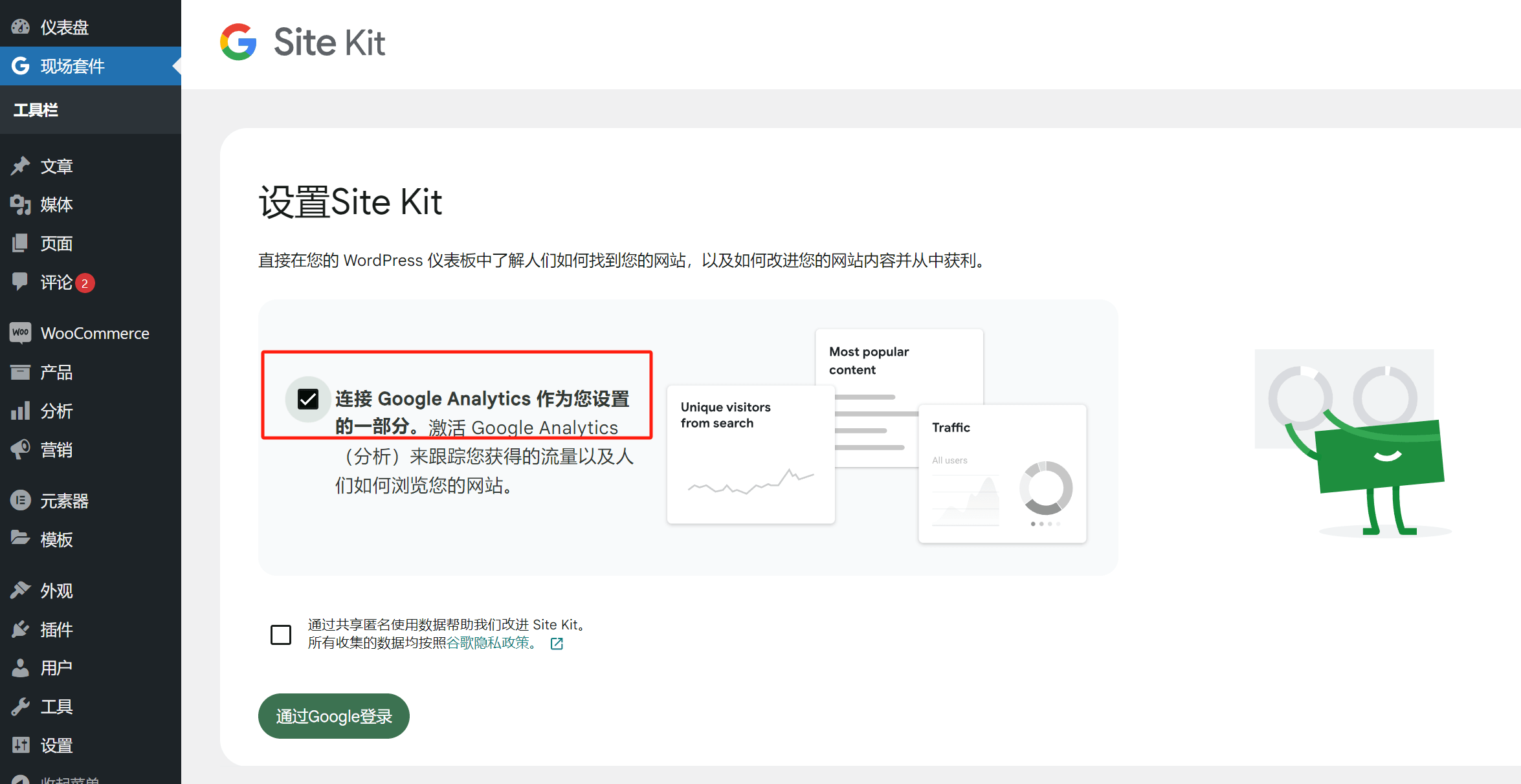Open the 分析 bar-chart analytics icon

pos(21,411)
